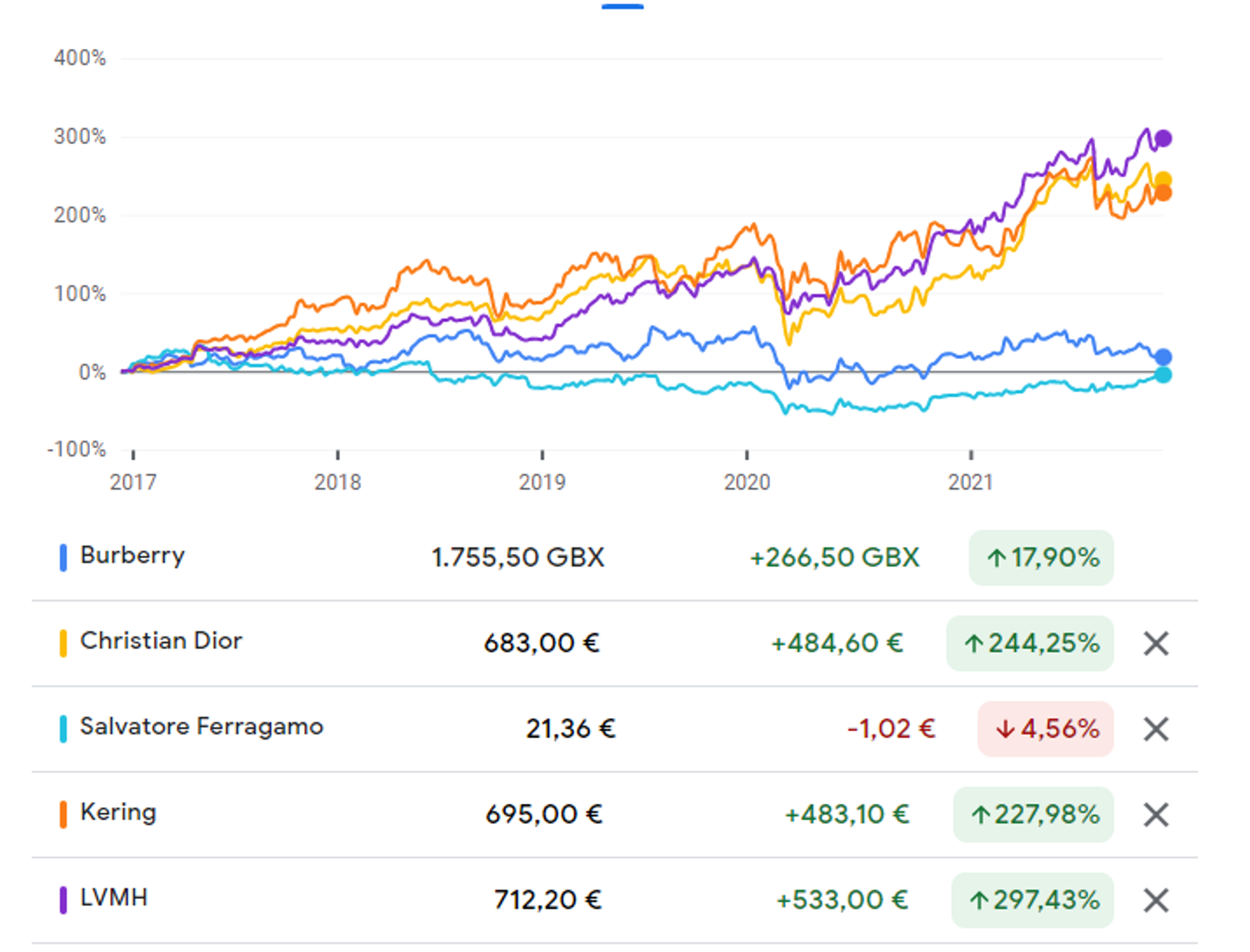Open the Christian Dior stock row

tap(615, 643)
